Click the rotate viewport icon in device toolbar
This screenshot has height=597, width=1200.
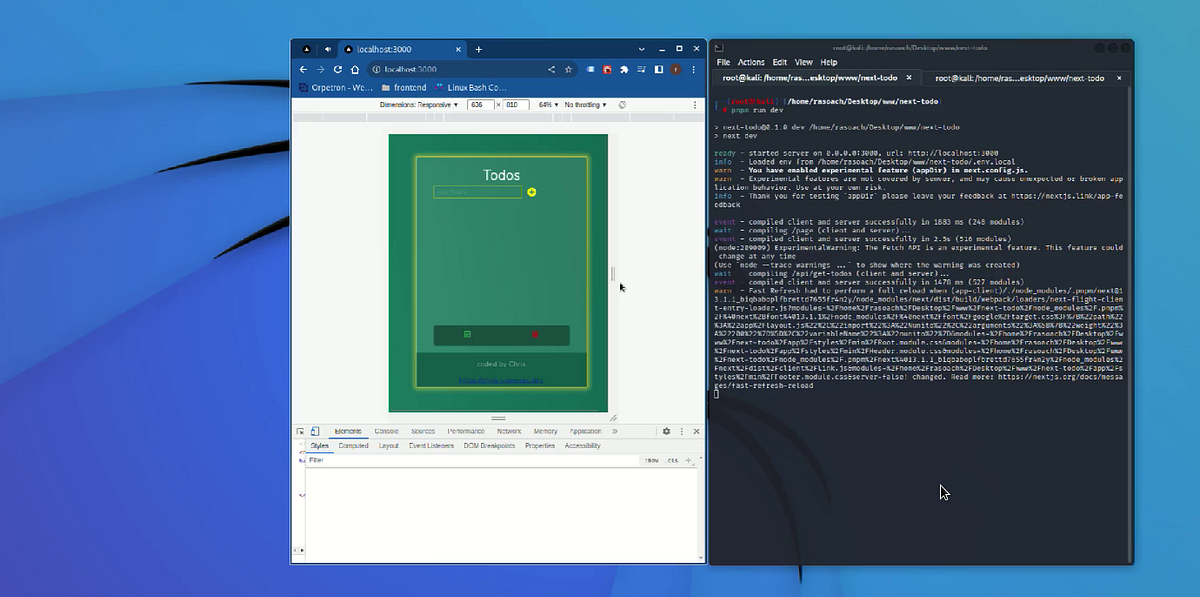pos(622,106)
